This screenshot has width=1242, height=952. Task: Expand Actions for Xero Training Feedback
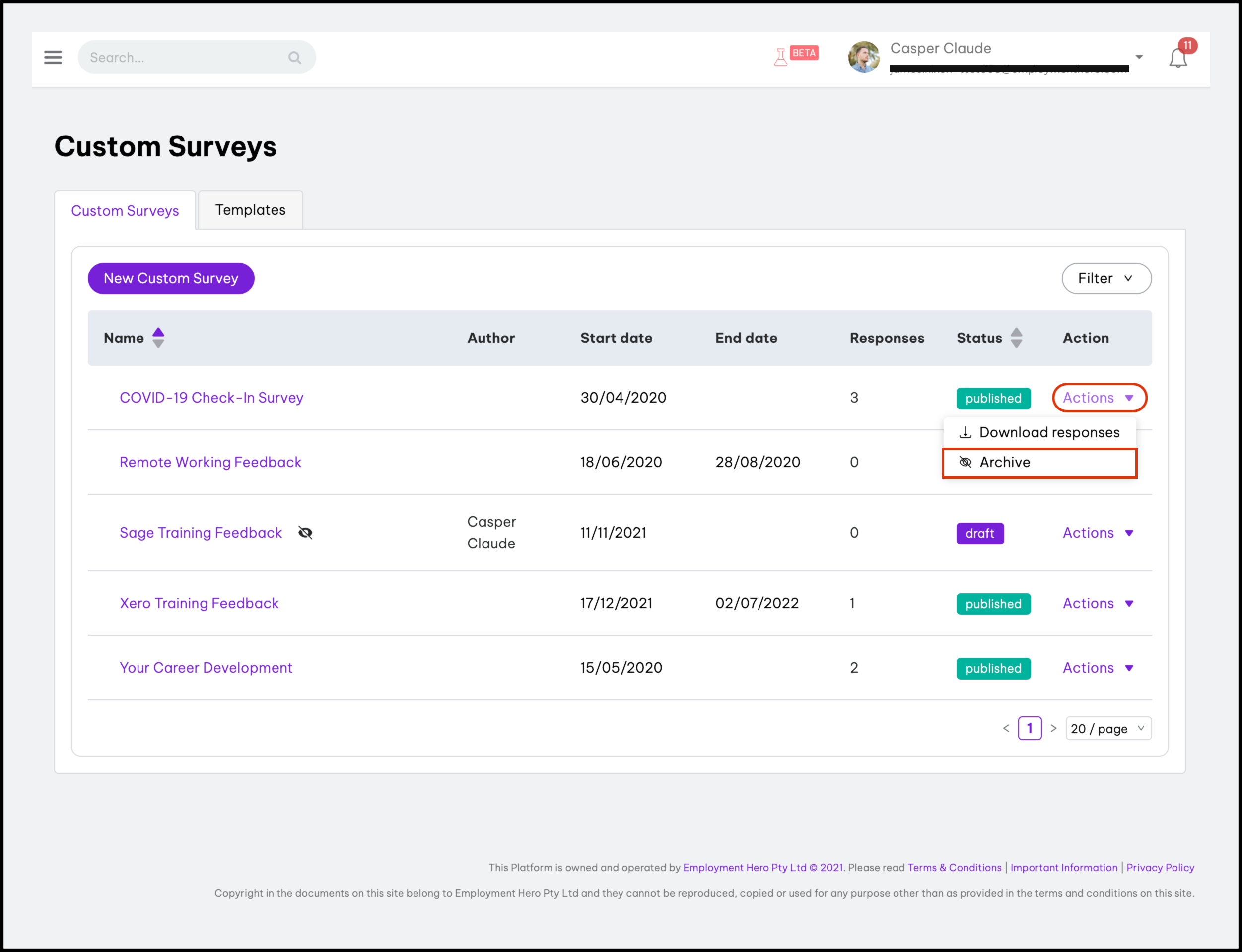tap(1098, 603)
